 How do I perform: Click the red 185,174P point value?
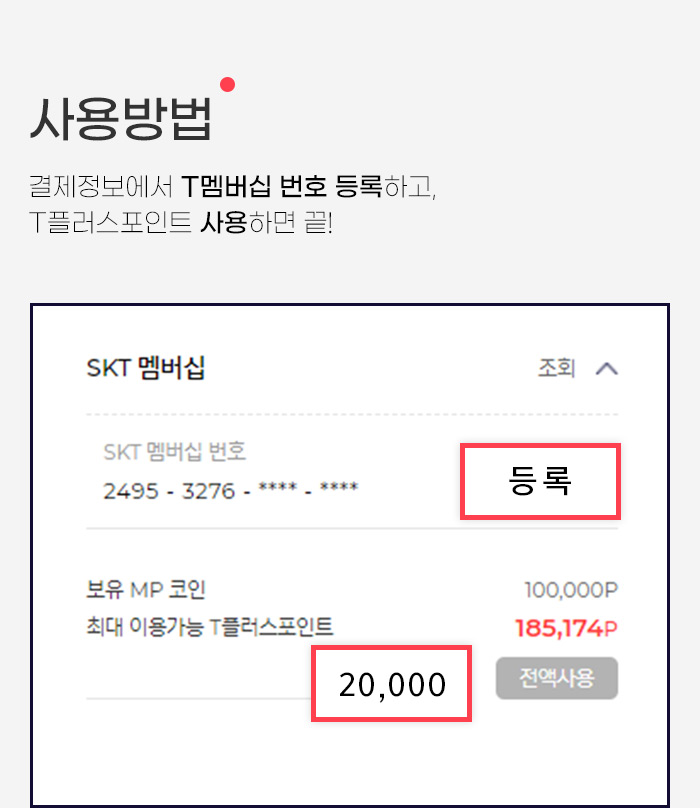[566, 628]
